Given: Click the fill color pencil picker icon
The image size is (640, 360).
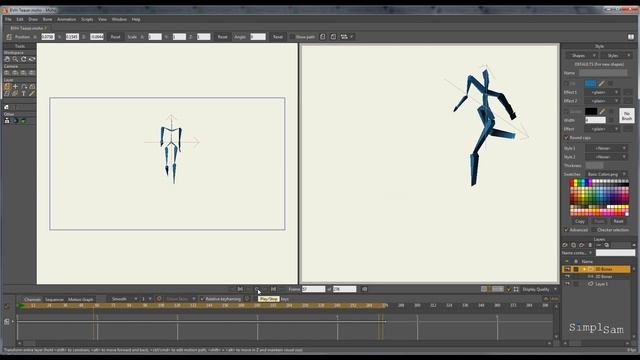Looking at the screenshot, I should (x=602, y=83).
